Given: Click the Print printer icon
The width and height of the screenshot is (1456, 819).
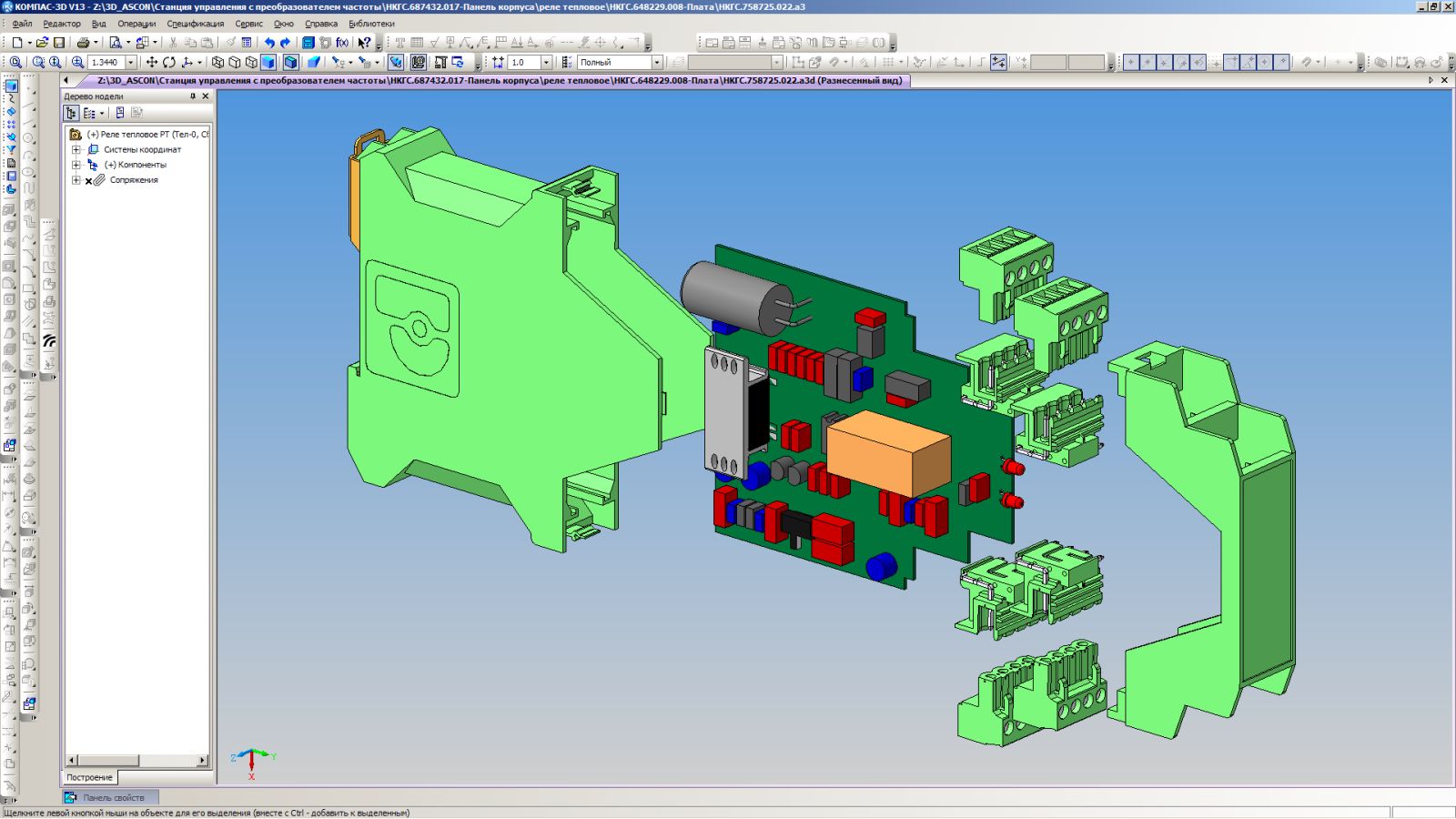Looking at the screenshot, I should 83,43.
